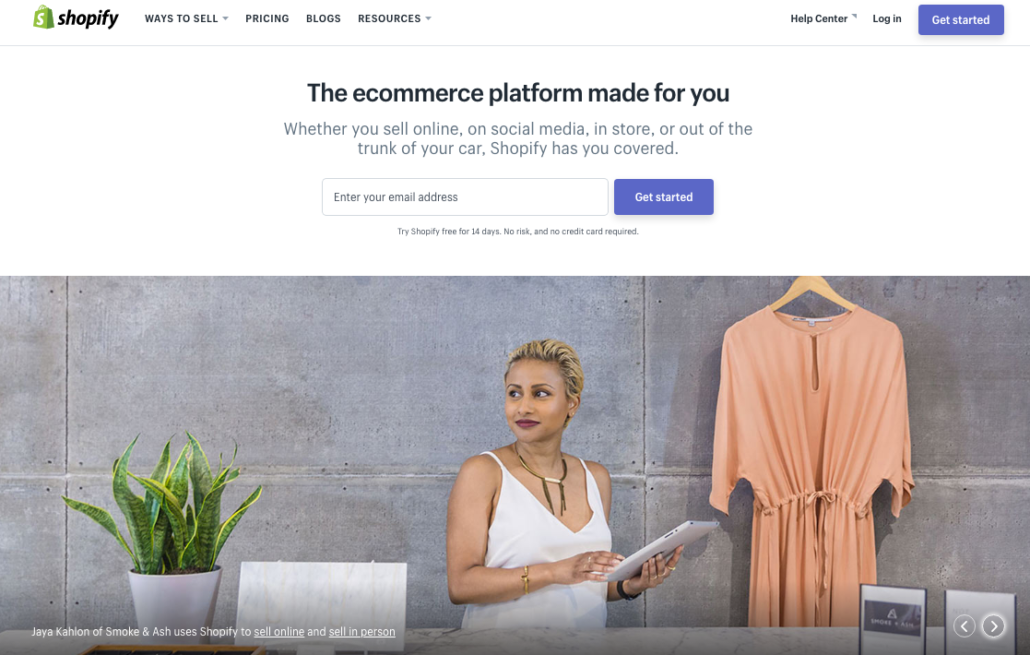Open the Resources menu
The image size is (1030, 655).
pyautogui.click(x=389, y=18)
